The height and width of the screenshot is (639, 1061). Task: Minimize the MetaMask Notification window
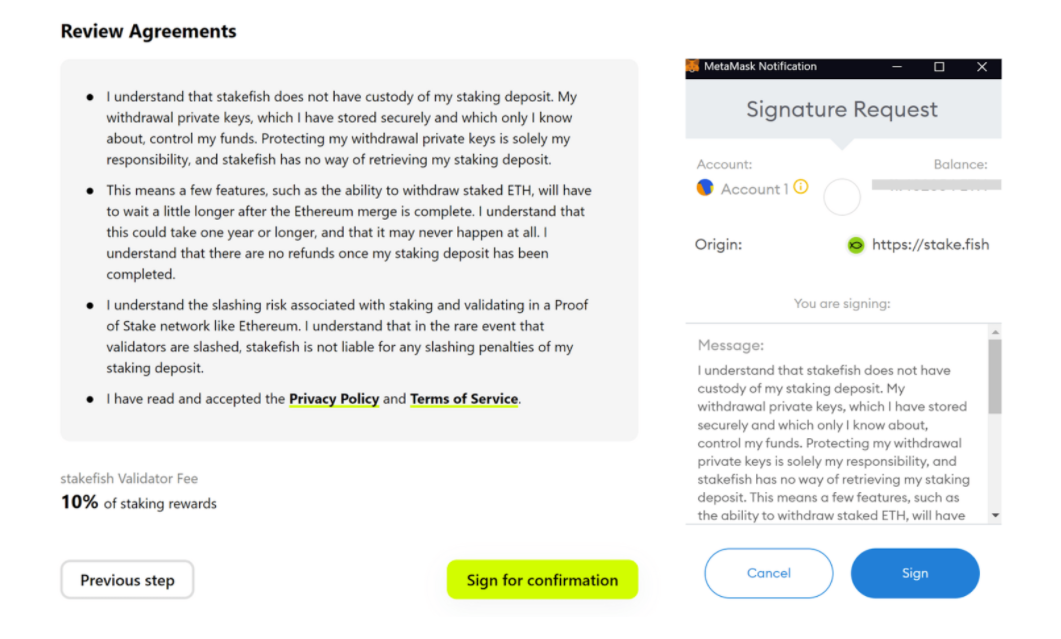[896, 67]
